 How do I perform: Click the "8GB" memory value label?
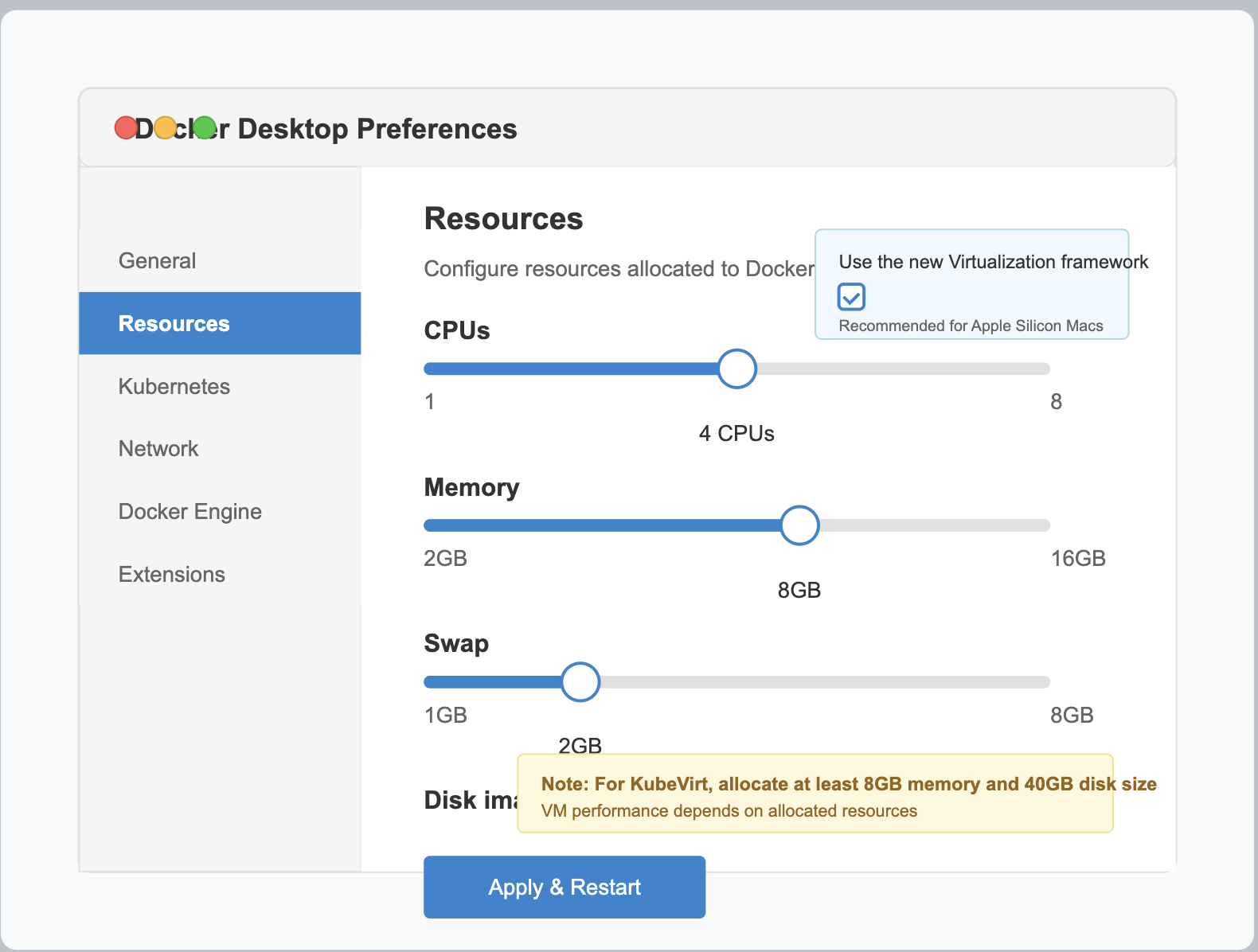click(x=799, y=590)
